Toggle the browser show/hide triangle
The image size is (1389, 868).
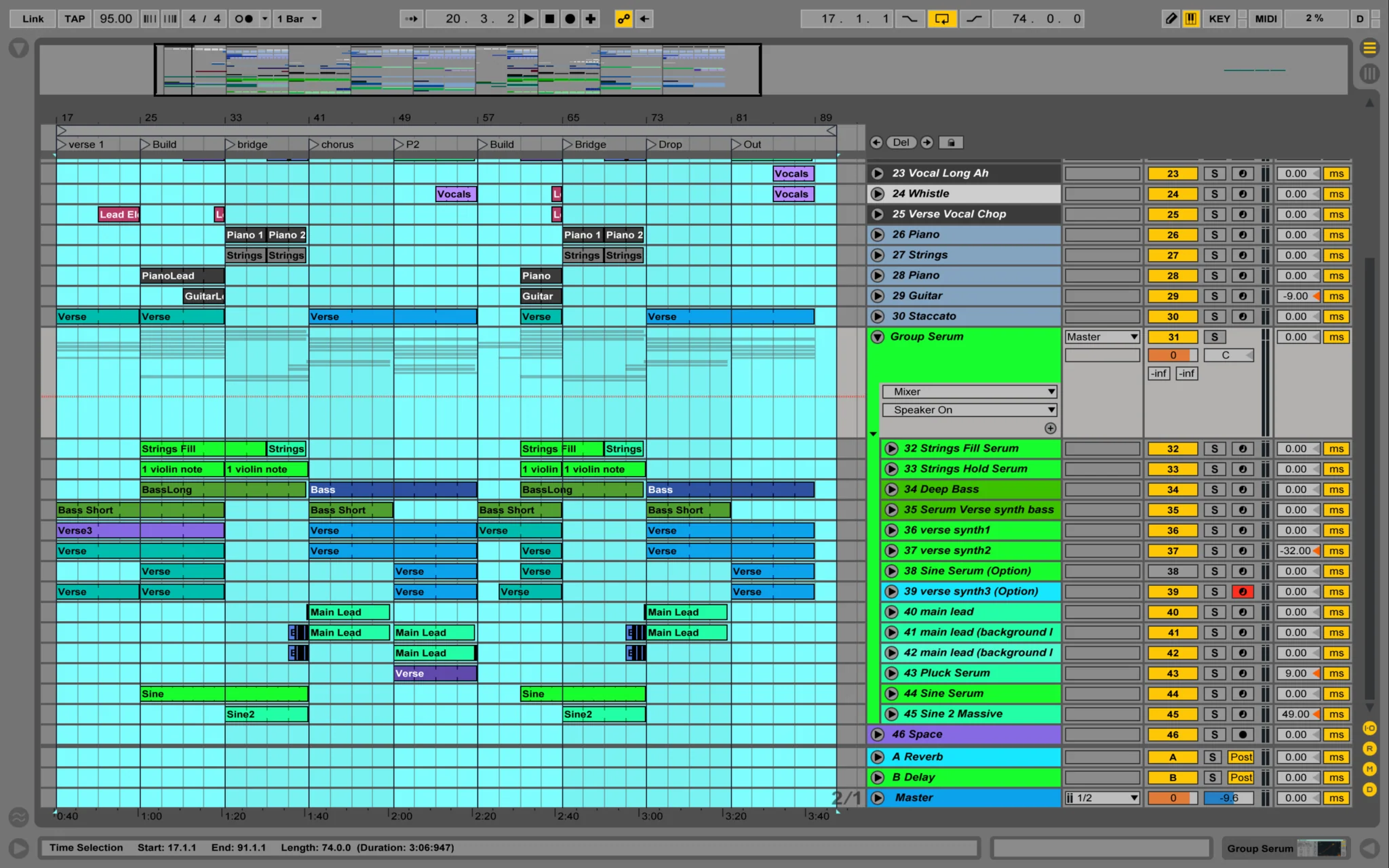pyautogui.click(x=18, y=48)
